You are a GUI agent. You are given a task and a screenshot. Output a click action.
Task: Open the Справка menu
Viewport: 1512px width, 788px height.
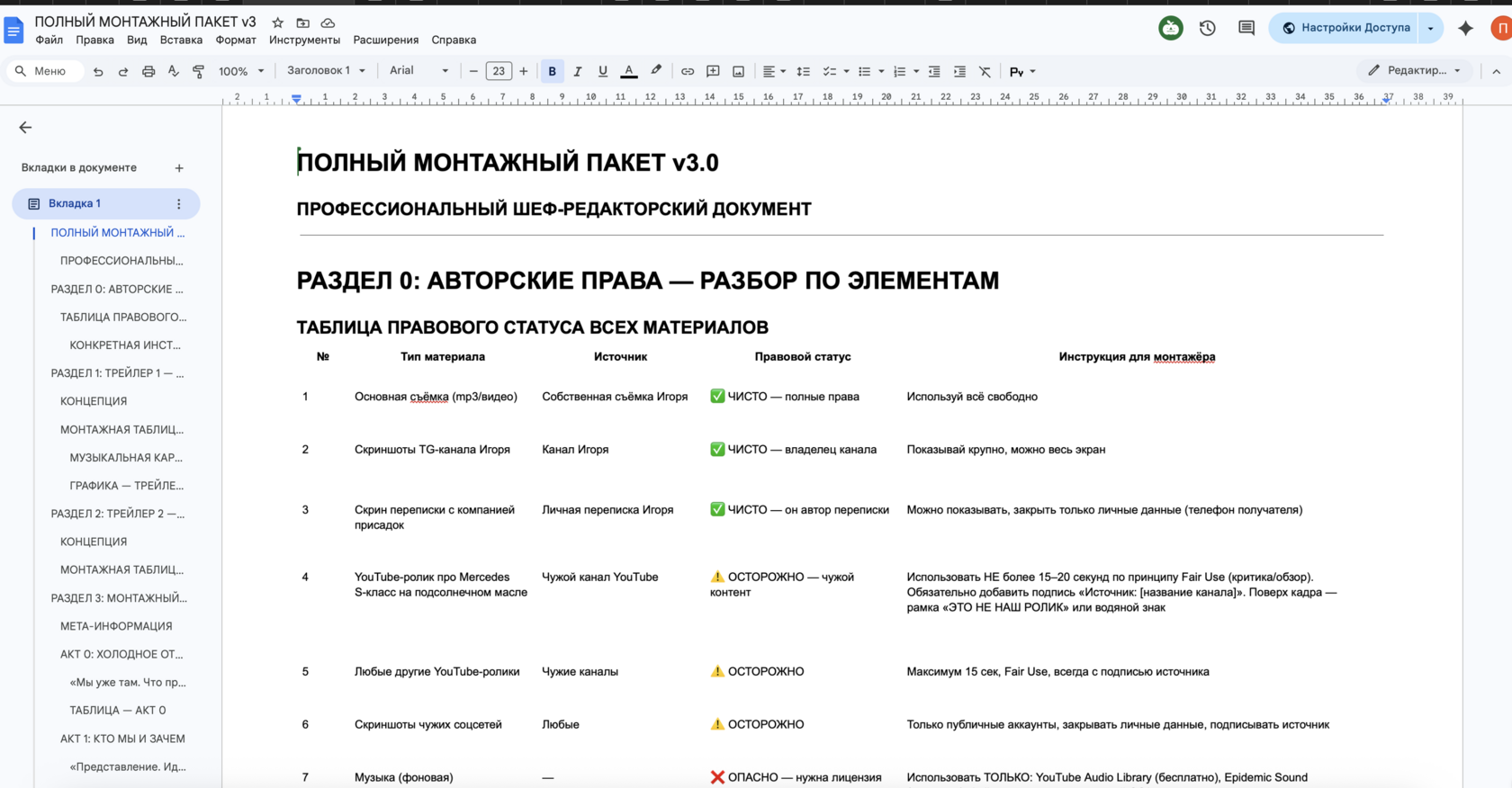click(454, 40)
